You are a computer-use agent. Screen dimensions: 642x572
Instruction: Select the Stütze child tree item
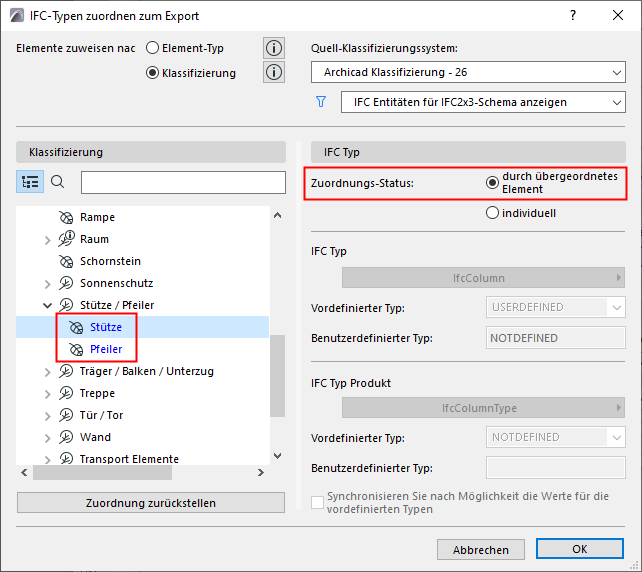(106, 327)
